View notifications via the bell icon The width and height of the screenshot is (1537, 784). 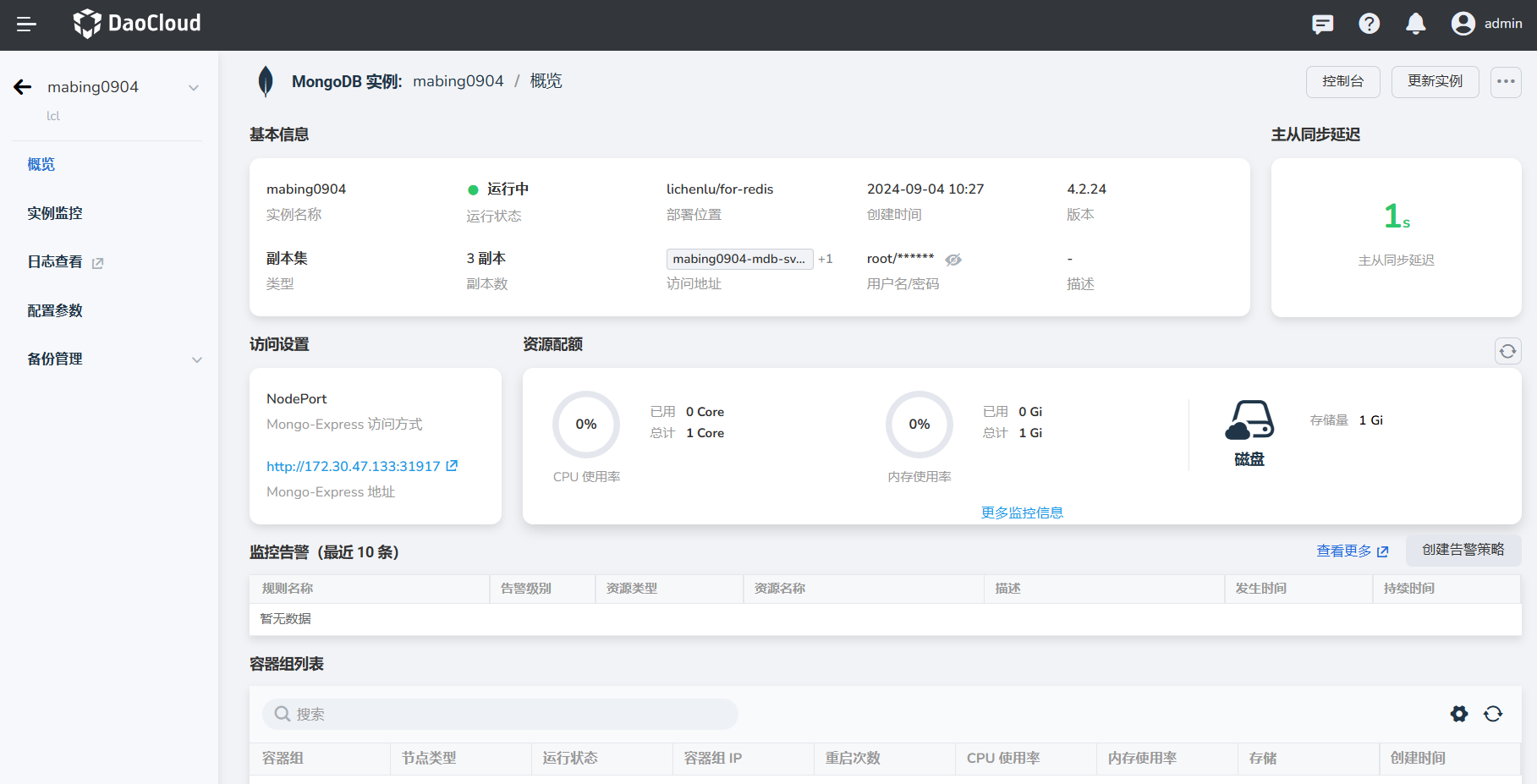[1415, 25]
